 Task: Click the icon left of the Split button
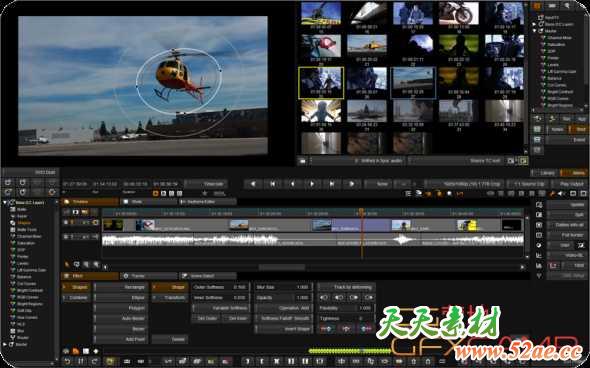[539, 214]
